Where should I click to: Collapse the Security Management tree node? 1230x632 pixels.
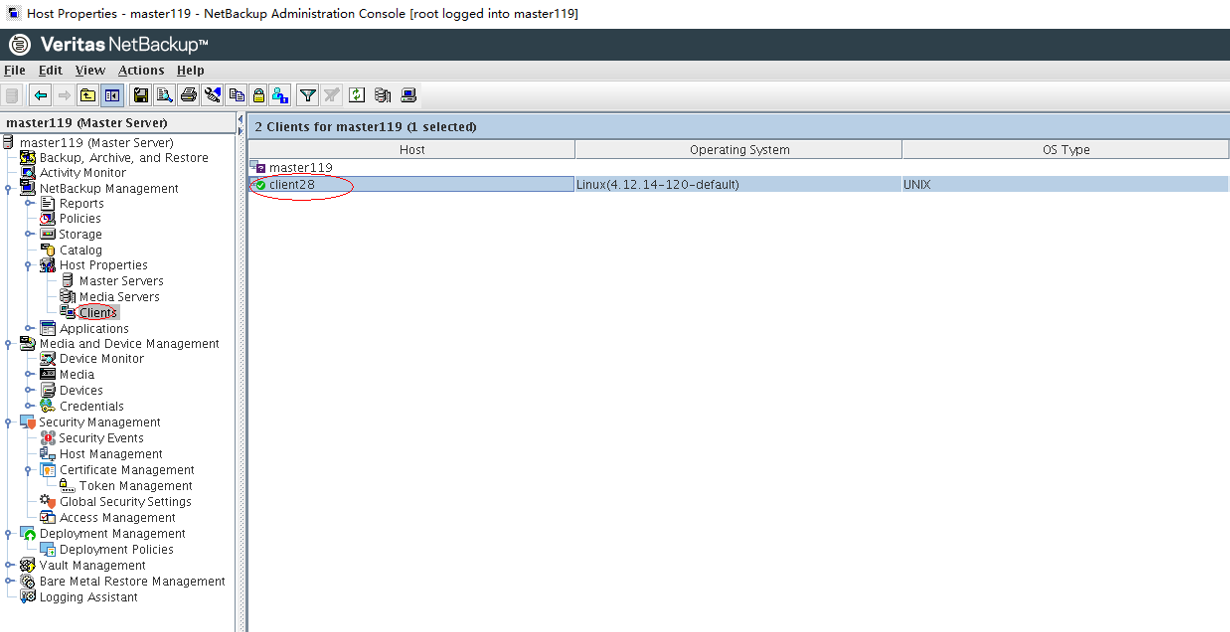click(x=9, y=423)
